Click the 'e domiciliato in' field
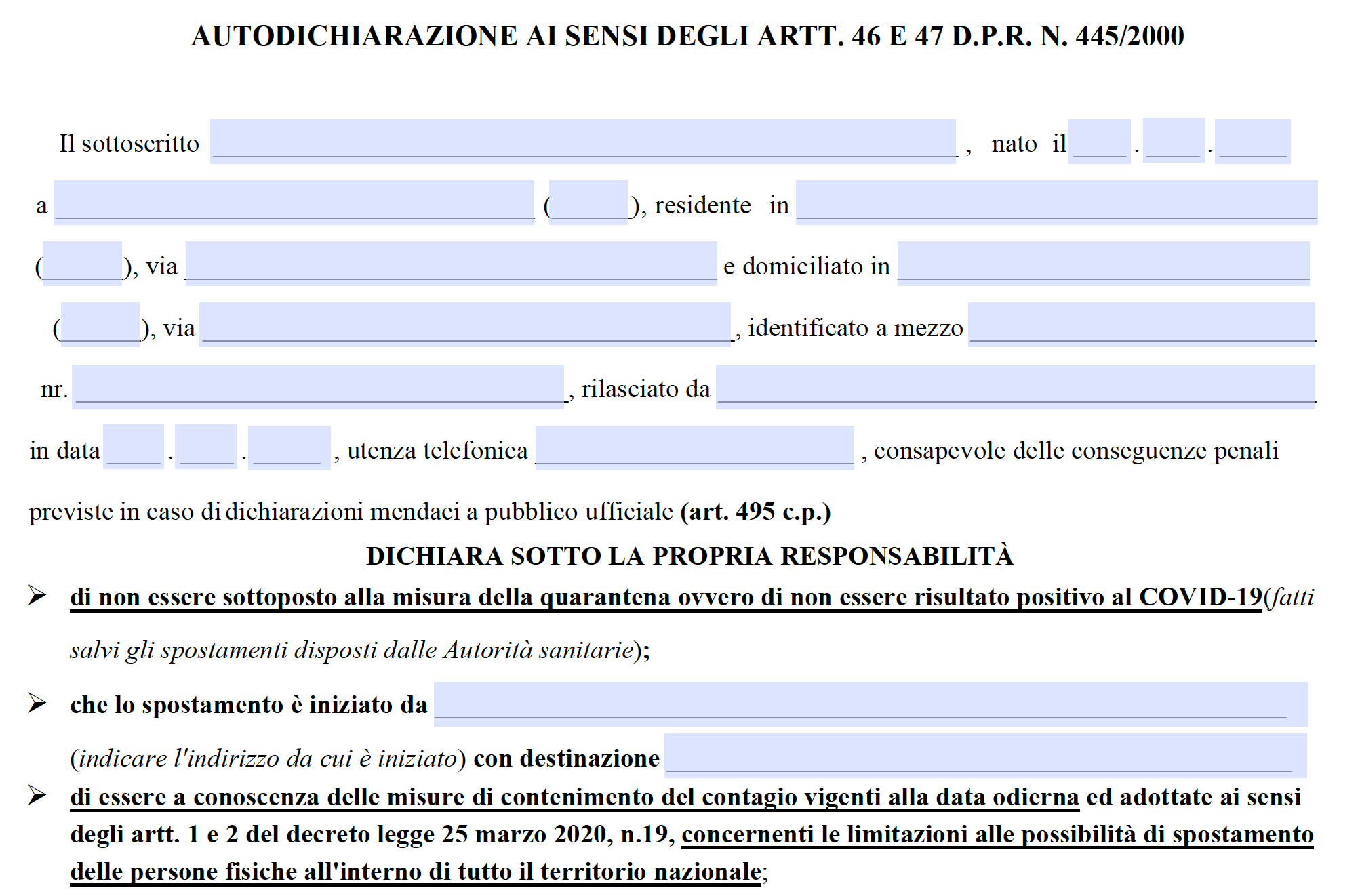1360x896 pixels. [x=1103, y=263]
